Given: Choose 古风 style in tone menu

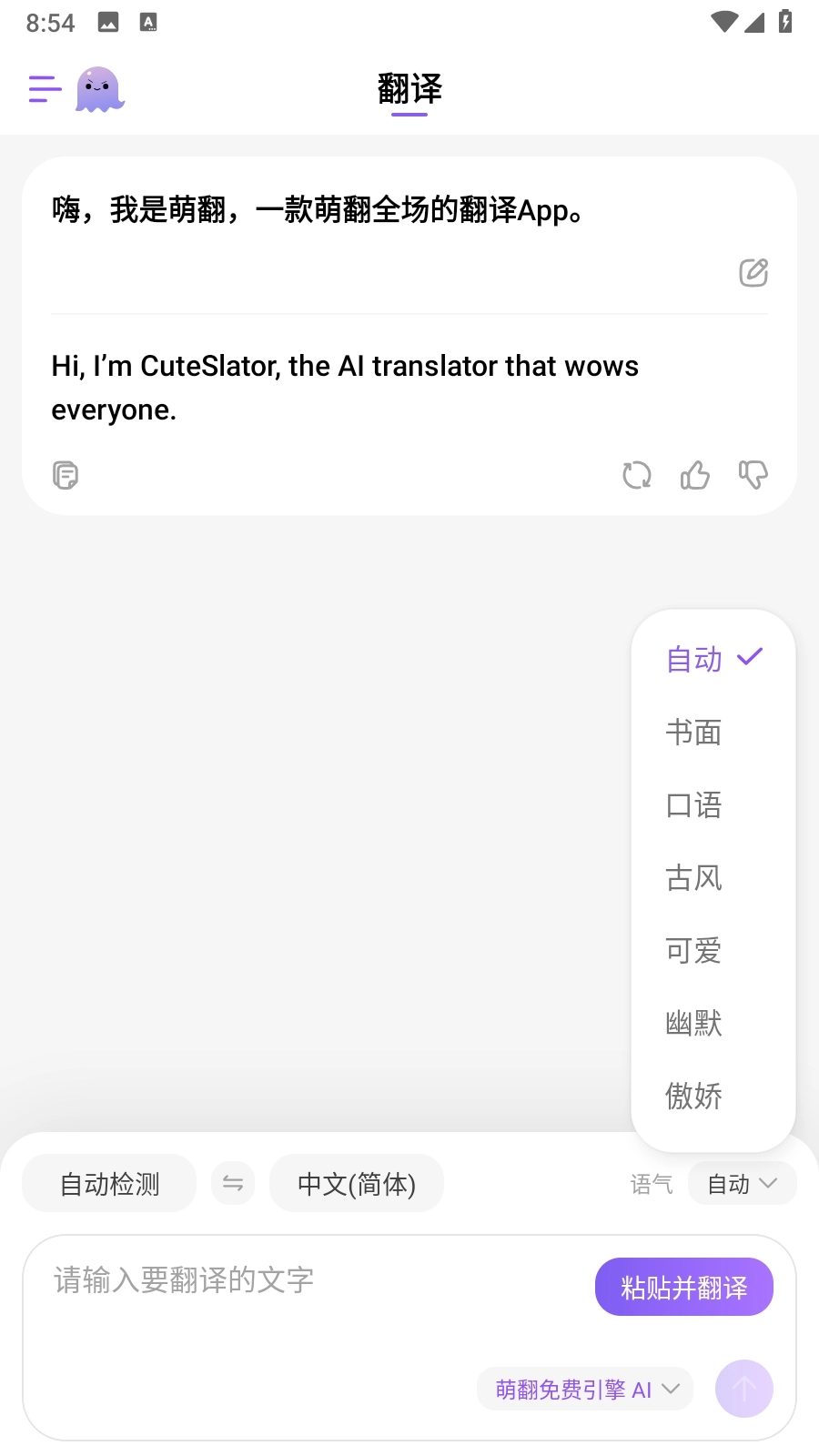Looking at the screenshot, I should 693,877.
